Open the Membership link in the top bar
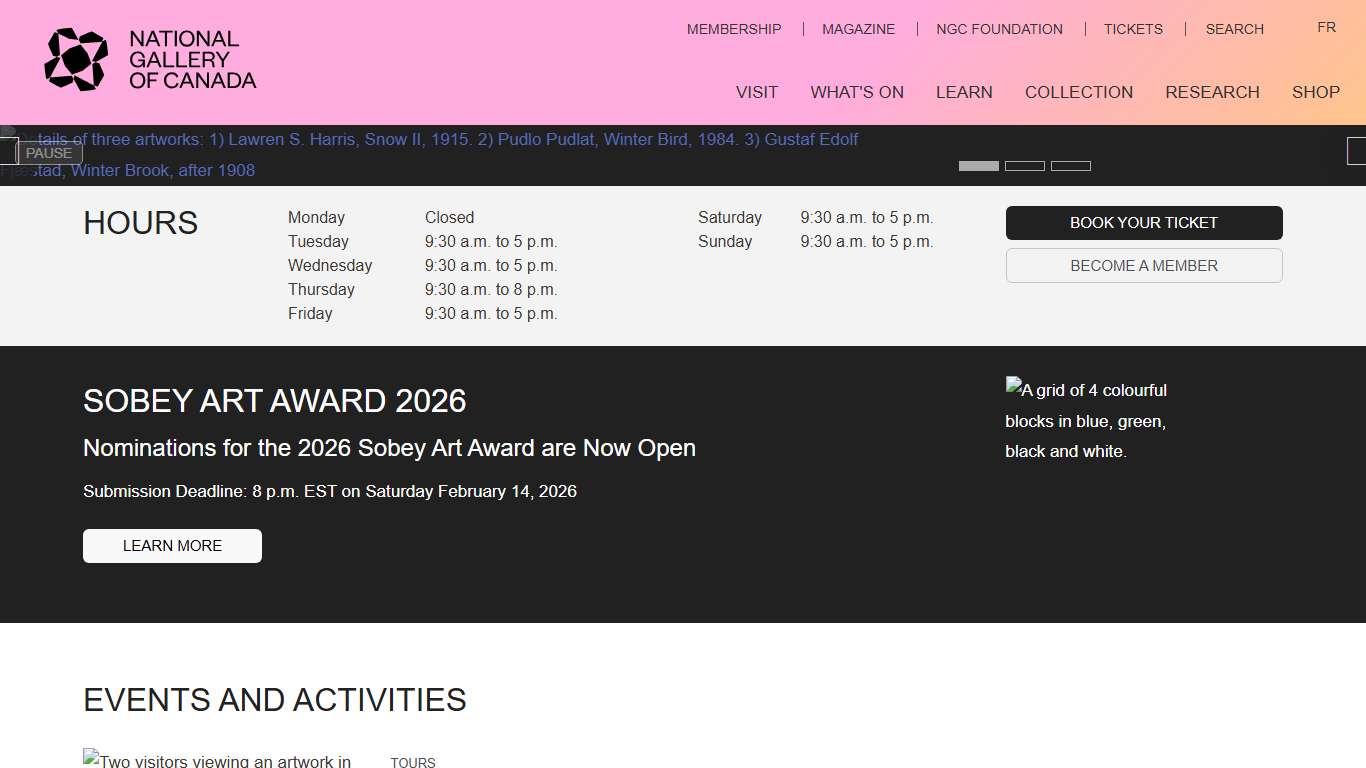Viewport: 1366px width, 768px height. [733, 29]
